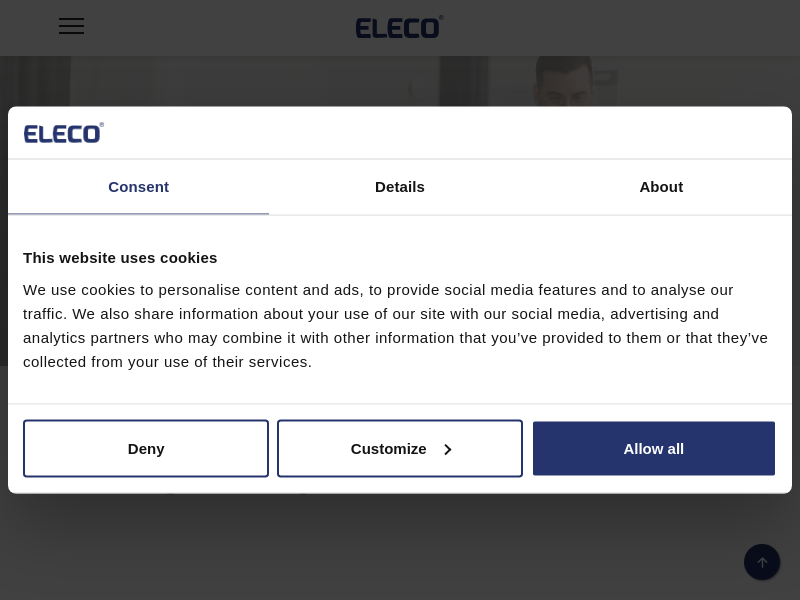The image size is (800, 600).
Task: Open the About tab
Action: pos(661,187)
